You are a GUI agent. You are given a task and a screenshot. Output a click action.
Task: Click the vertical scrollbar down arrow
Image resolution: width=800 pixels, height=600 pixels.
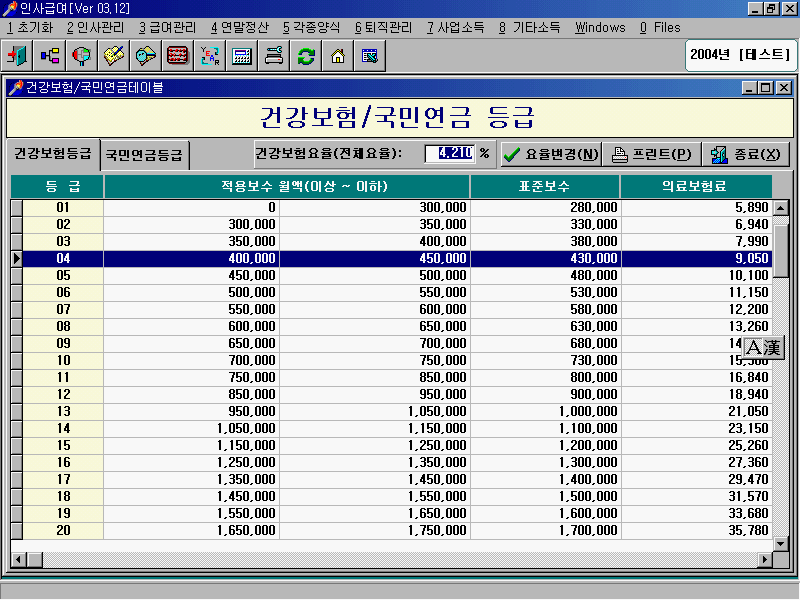point(781,542)
